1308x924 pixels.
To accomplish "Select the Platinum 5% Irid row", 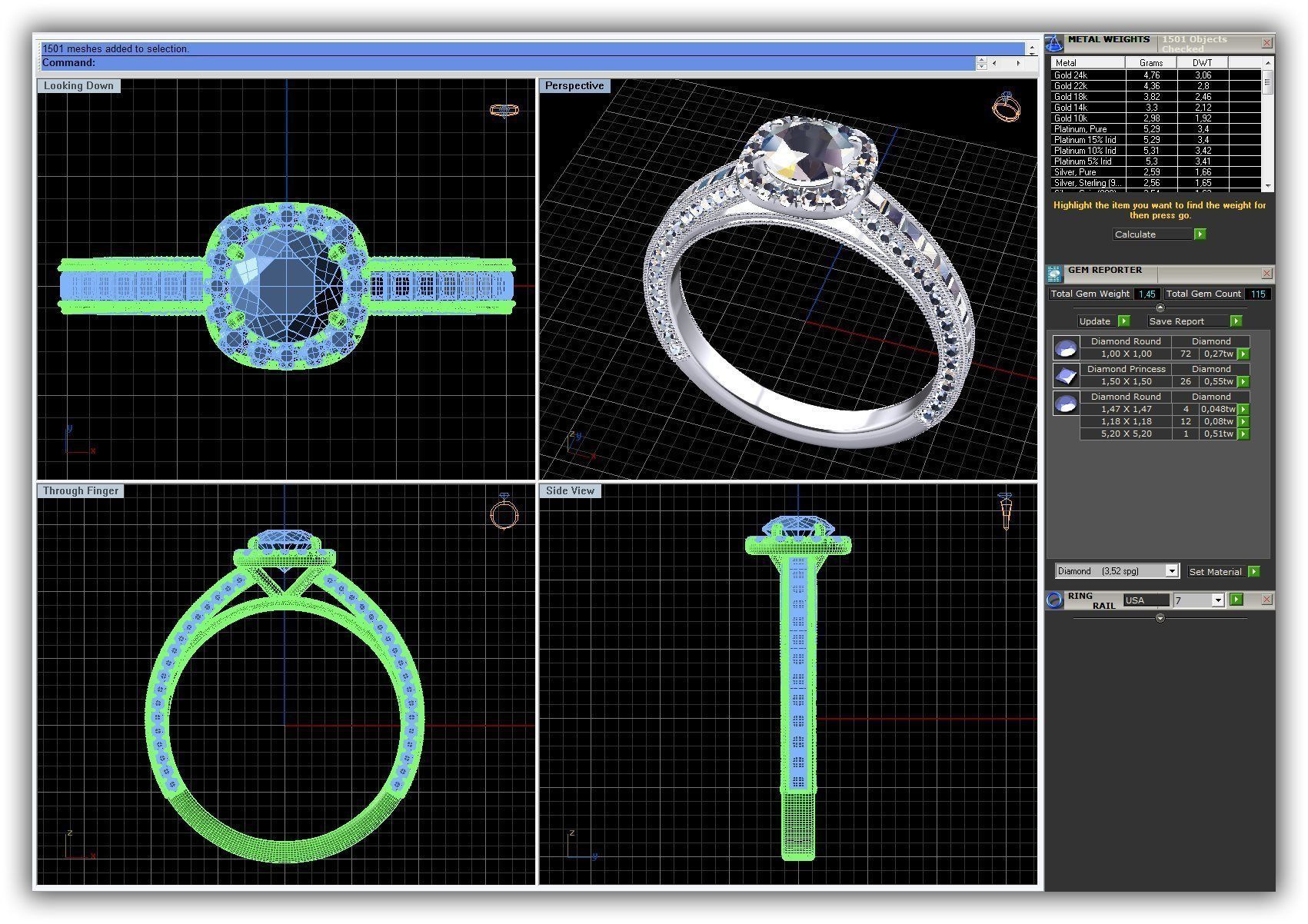I will [x=1156, y=161].
